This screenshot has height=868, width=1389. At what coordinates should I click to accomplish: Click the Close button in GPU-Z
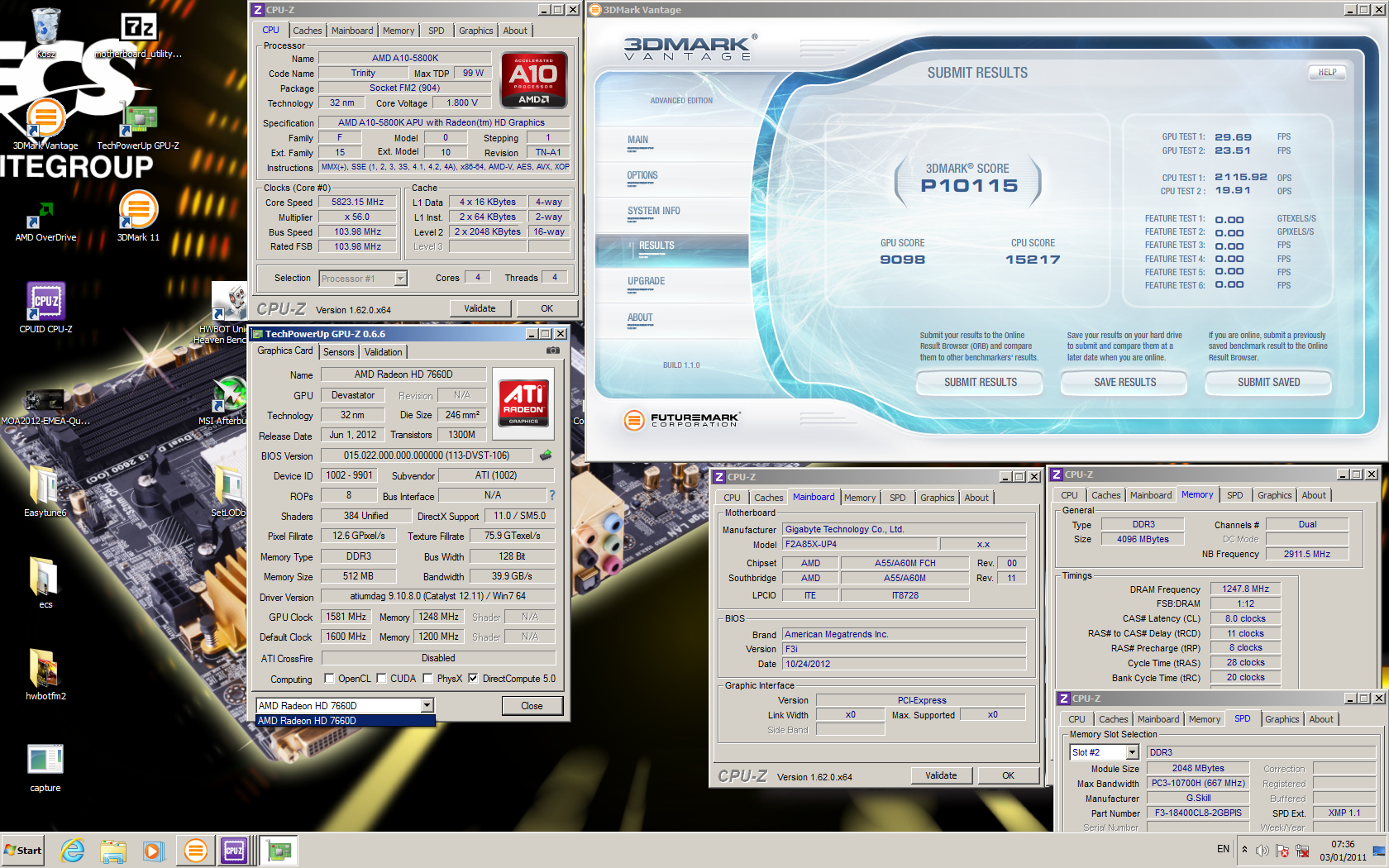click(532, 706)
